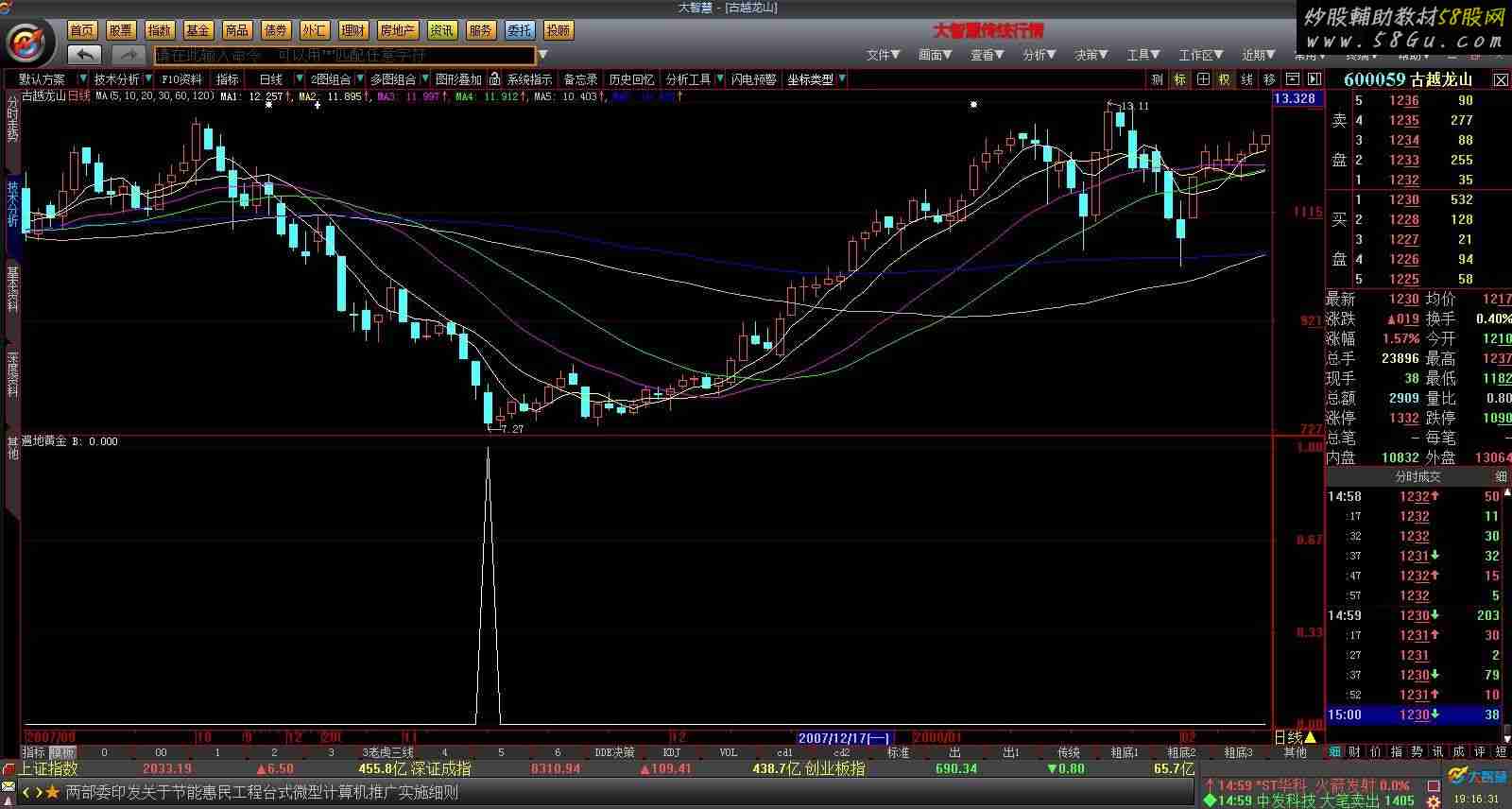Click the 系统指示 toolbar item
The image size is (1512, 809).
point(529,79)
